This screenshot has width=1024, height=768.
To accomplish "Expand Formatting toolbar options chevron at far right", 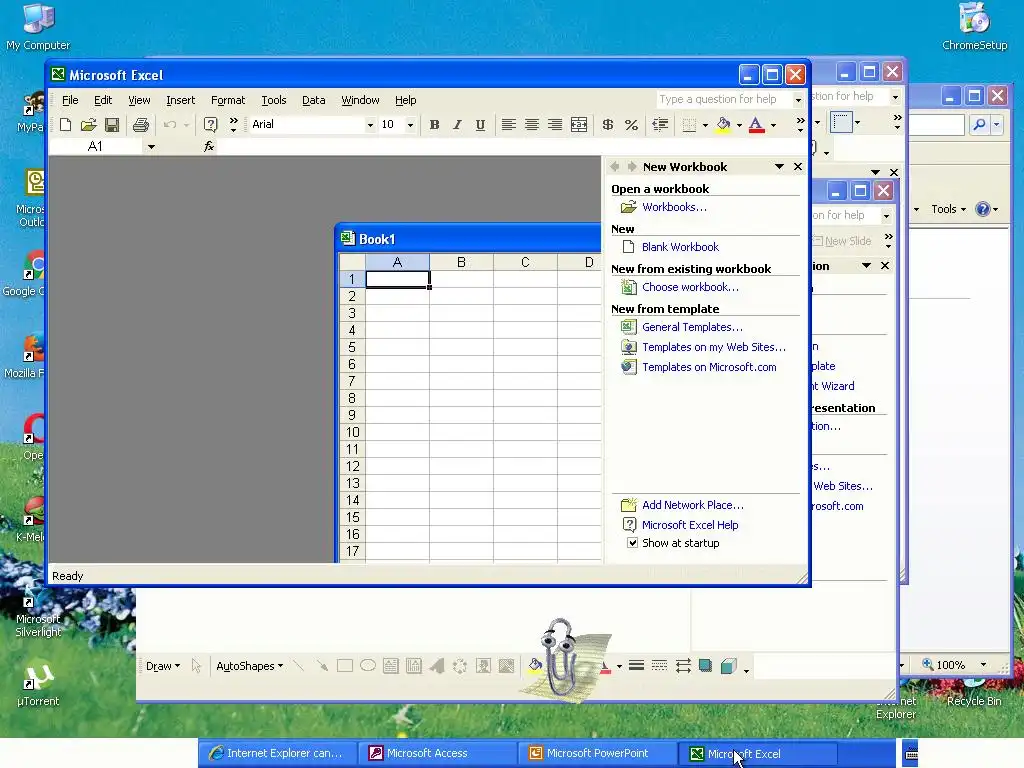I will coord(801,125).
